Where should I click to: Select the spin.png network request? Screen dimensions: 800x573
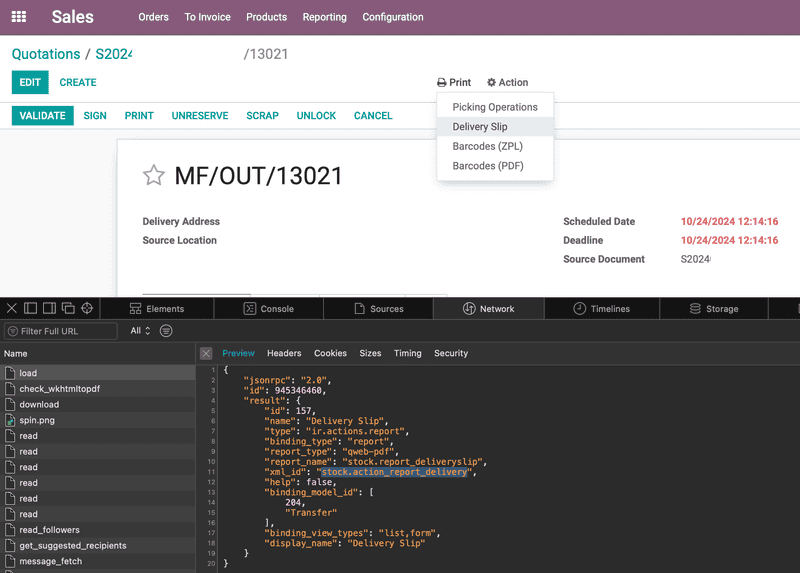98,420
